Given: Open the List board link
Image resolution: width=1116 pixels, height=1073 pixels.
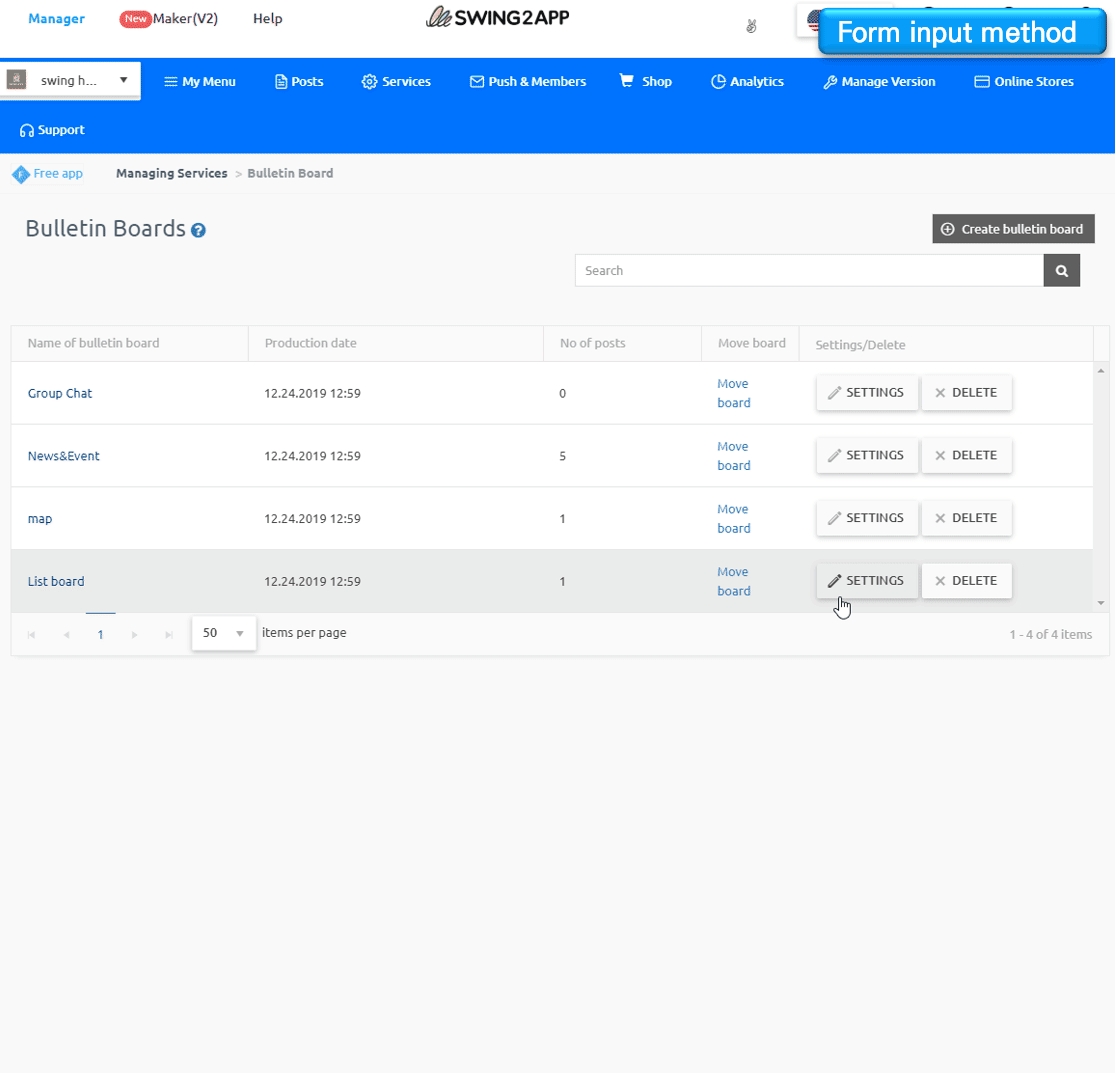Looking at the screenshot, I should click(56, 581).
